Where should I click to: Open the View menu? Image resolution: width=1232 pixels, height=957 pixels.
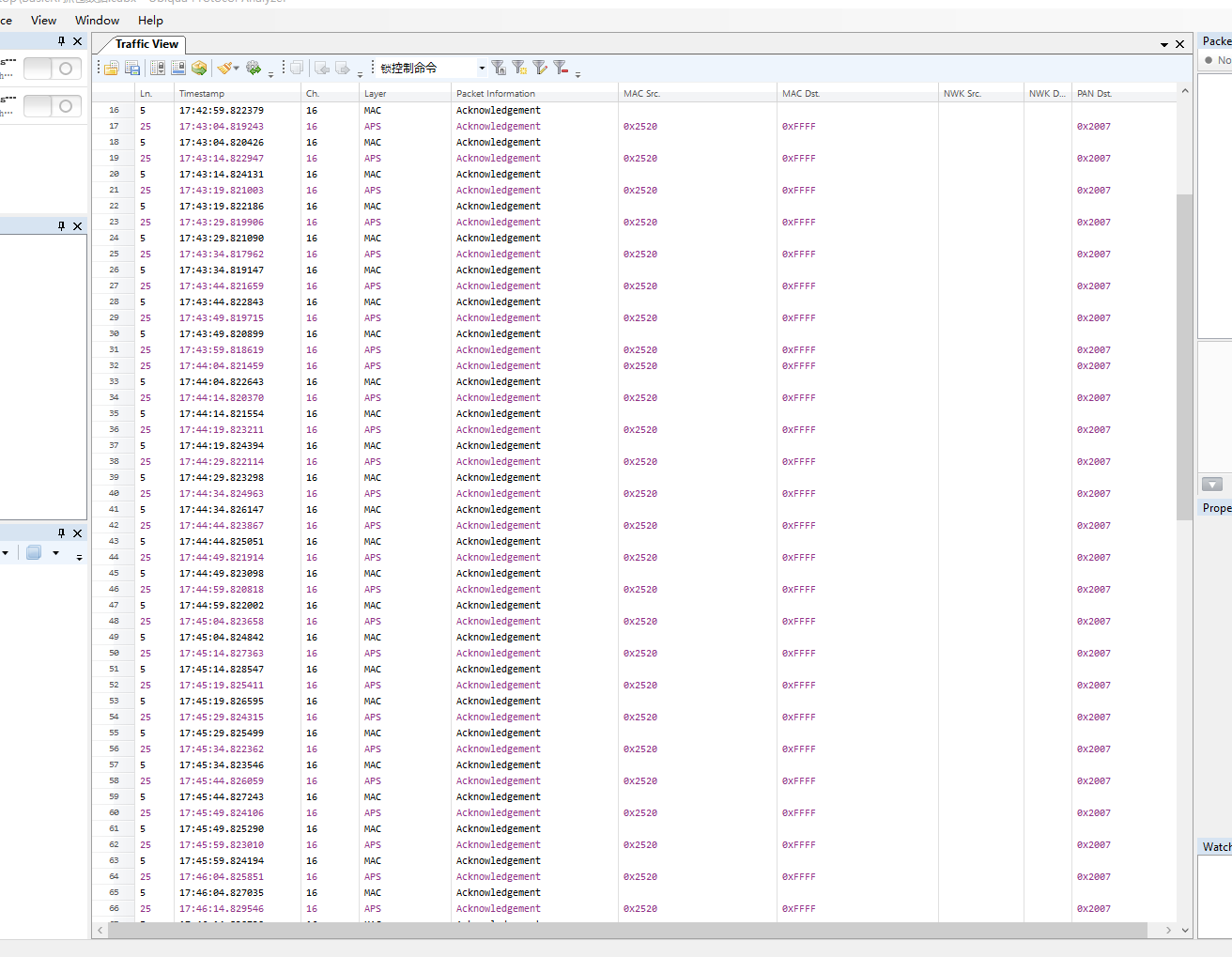43,20
